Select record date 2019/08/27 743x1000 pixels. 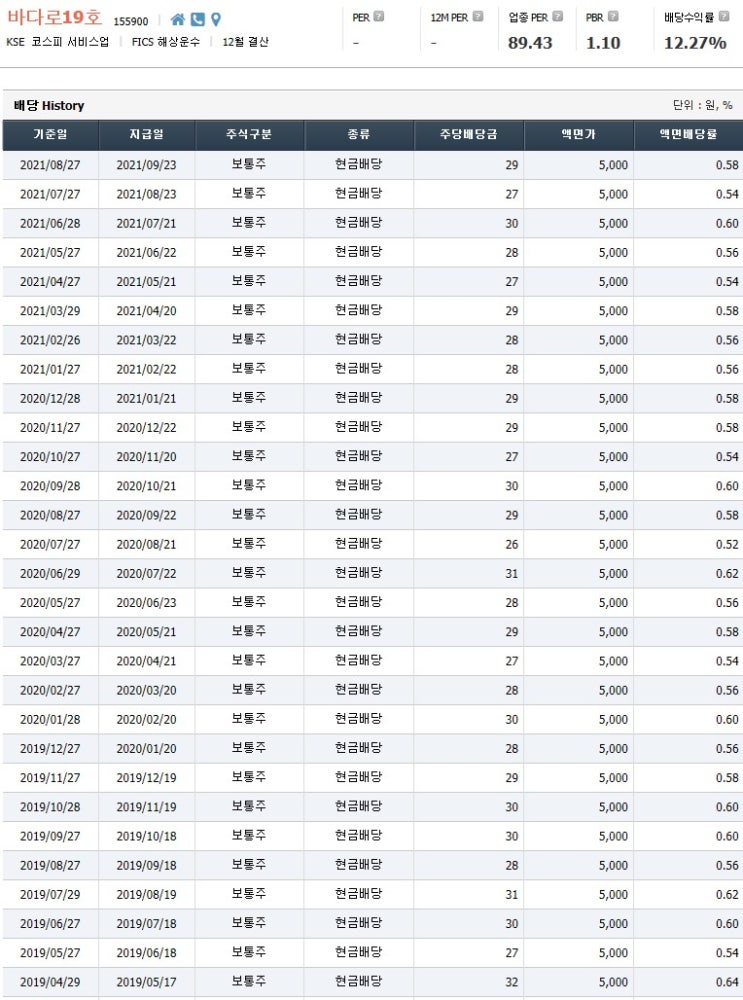point(50,865)
